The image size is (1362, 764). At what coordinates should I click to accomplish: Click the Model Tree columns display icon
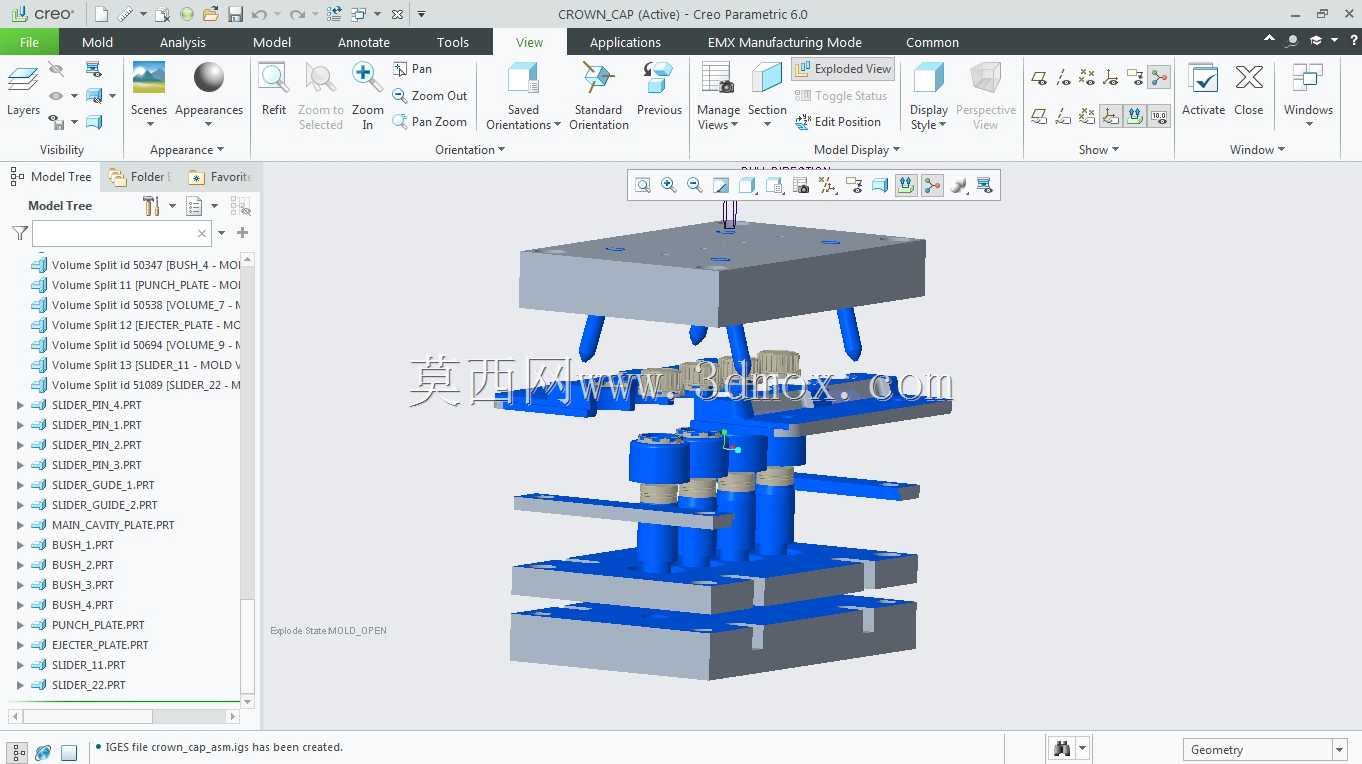(x=194, y=206)
